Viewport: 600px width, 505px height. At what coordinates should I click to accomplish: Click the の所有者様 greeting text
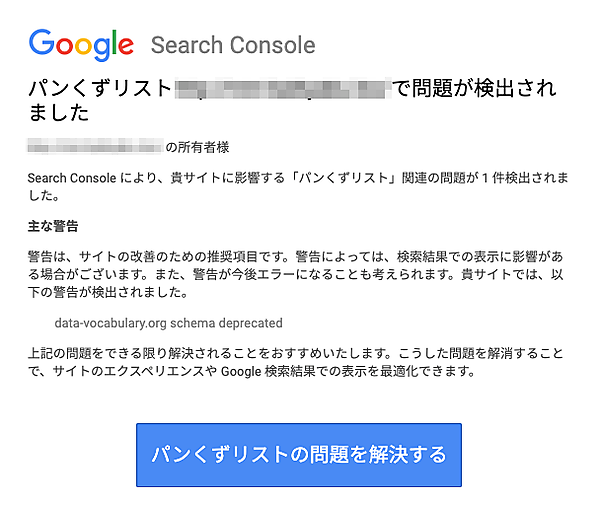pos(197,148)
